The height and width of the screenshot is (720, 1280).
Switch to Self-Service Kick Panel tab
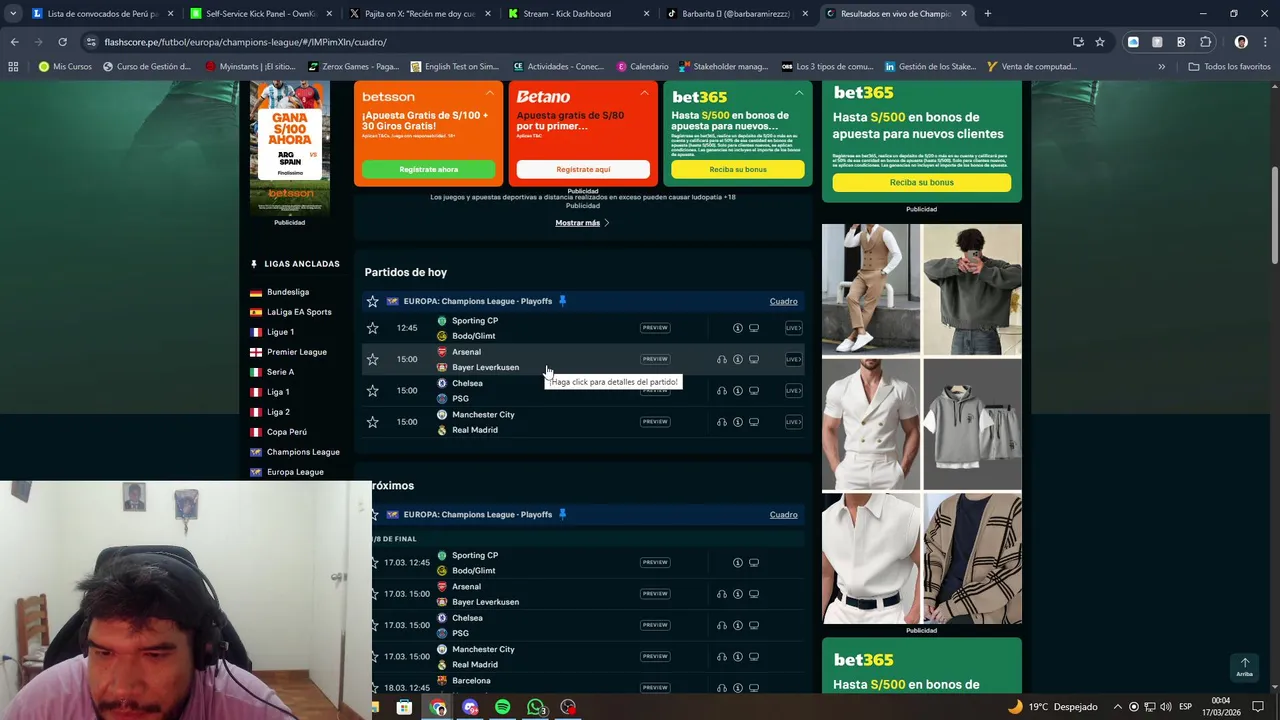click(x=260, y=14)
